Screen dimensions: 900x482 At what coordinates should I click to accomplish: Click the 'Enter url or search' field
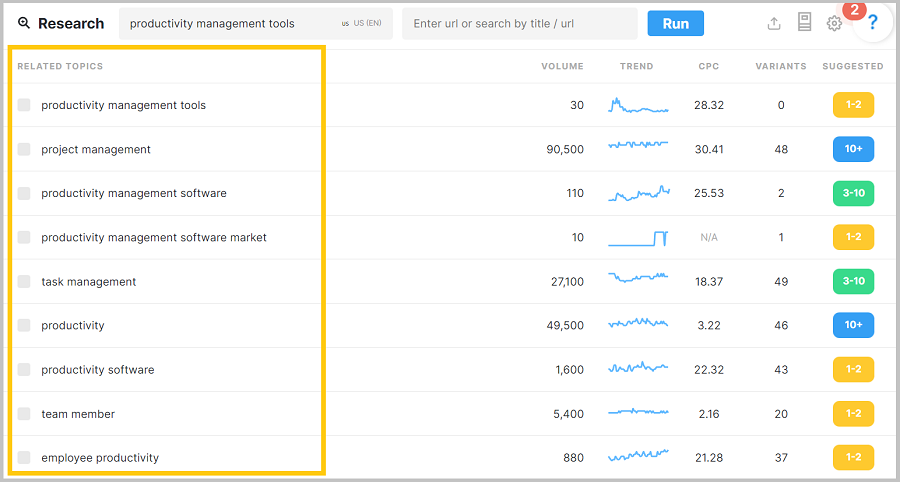[519, 23]
